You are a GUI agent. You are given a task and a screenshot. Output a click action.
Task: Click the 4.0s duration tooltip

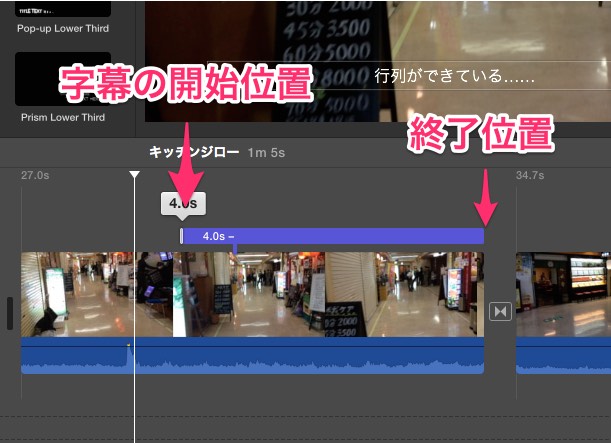pyautogui.click(x=183, y=203)
